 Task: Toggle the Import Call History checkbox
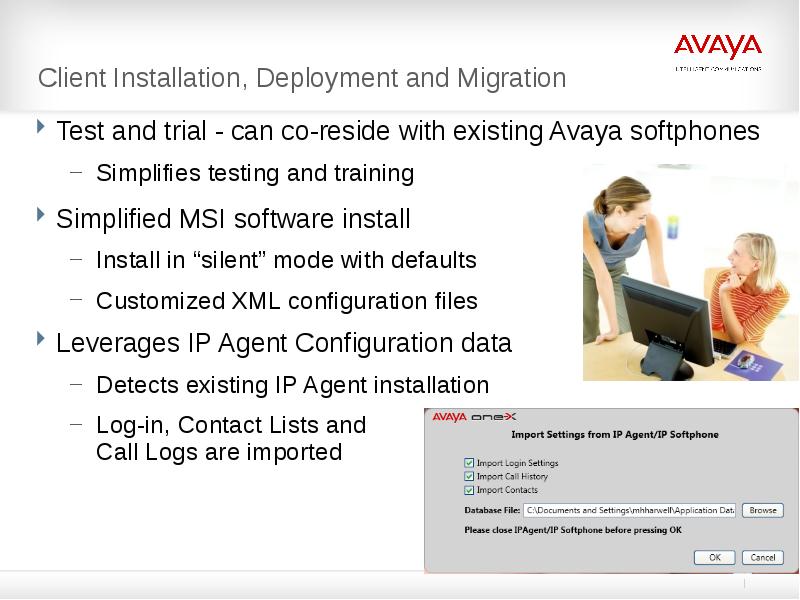(469, 477)
